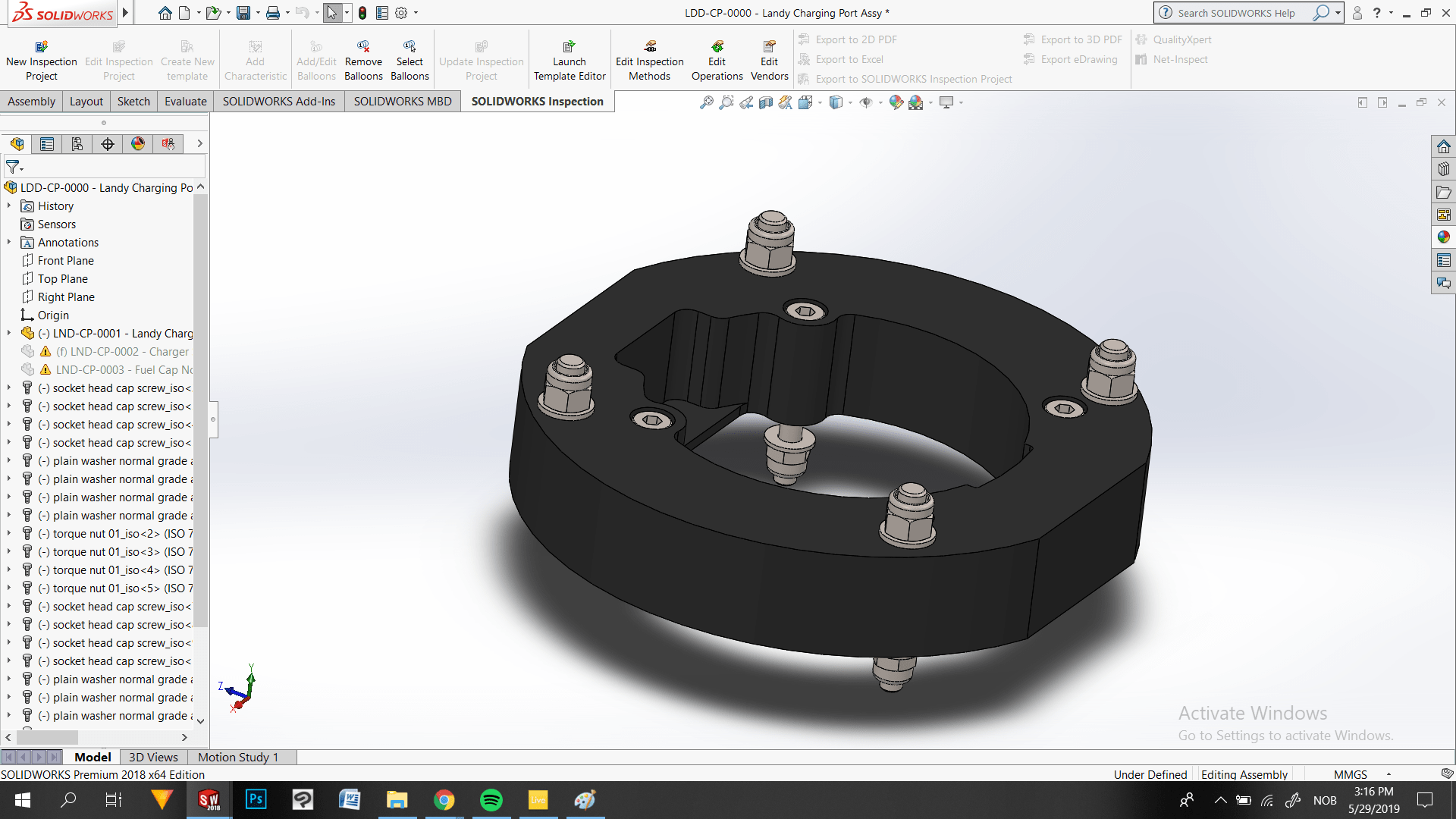The height and width of the screenshot is (819, 1456).
Task: Expand the Annotations folder
Action: pos(9,243)
